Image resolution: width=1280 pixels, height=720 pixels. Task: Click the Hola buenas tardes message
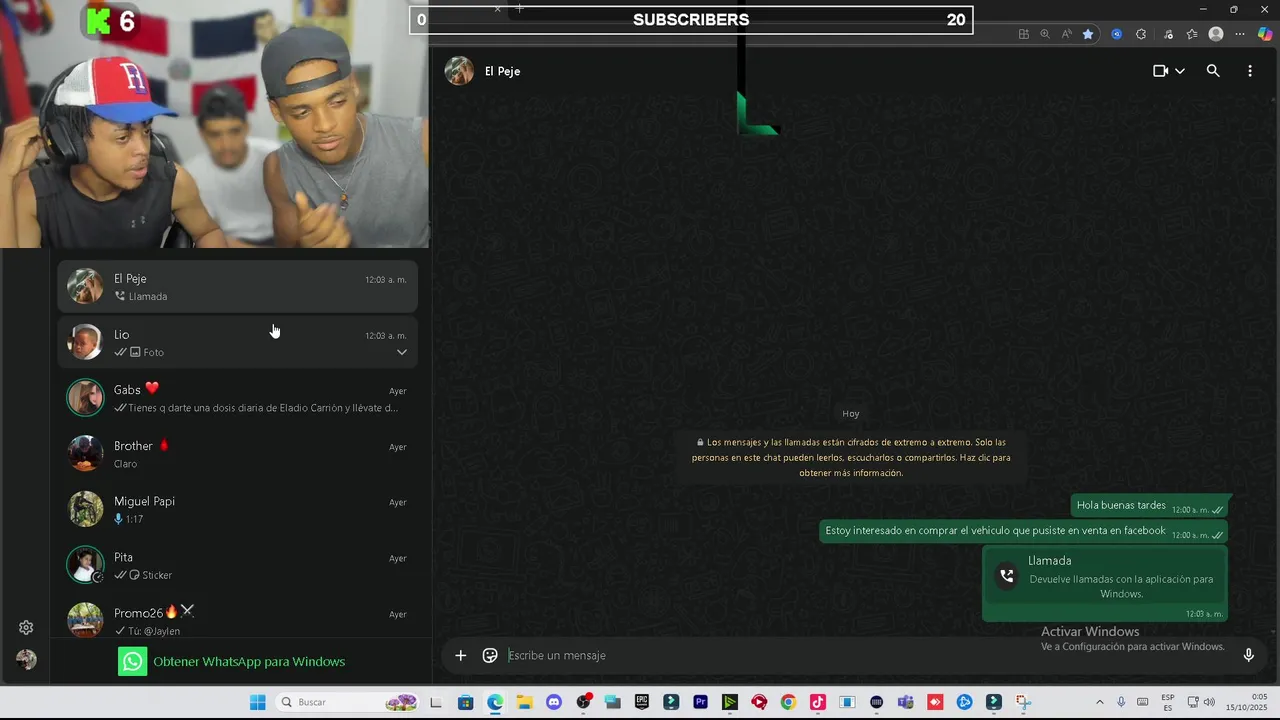[1150, 506]
